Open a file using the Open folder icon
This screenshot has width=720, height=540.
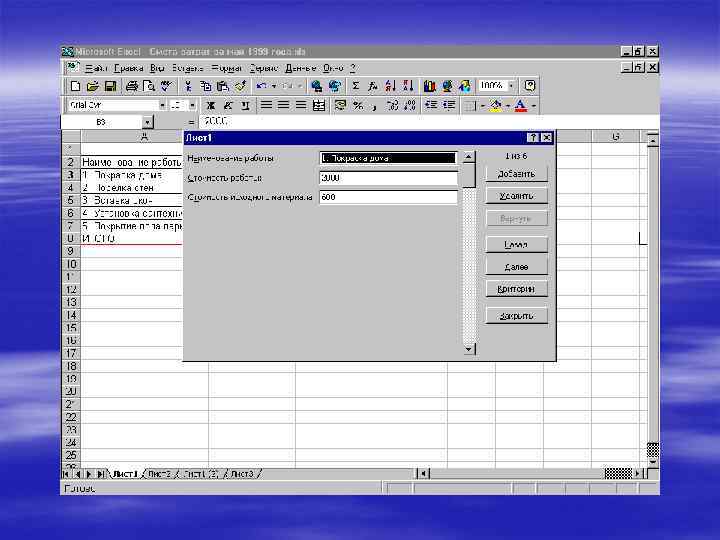(93, 86)
